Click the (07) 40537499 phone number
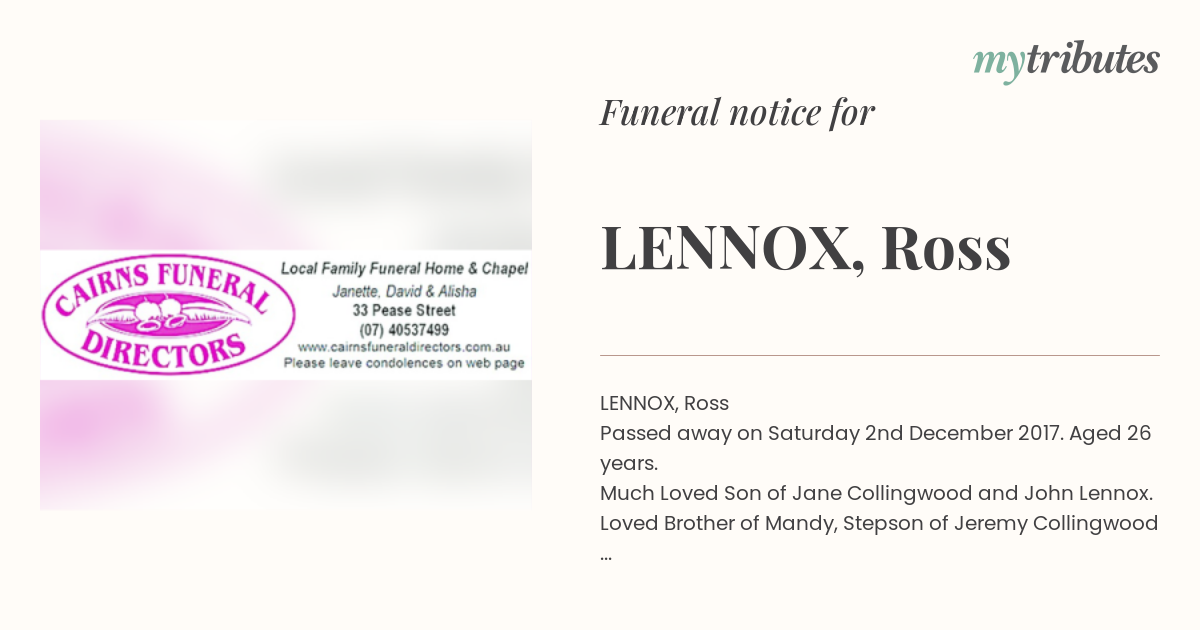This screenshot has height=630, width=1200. [404, 329]
